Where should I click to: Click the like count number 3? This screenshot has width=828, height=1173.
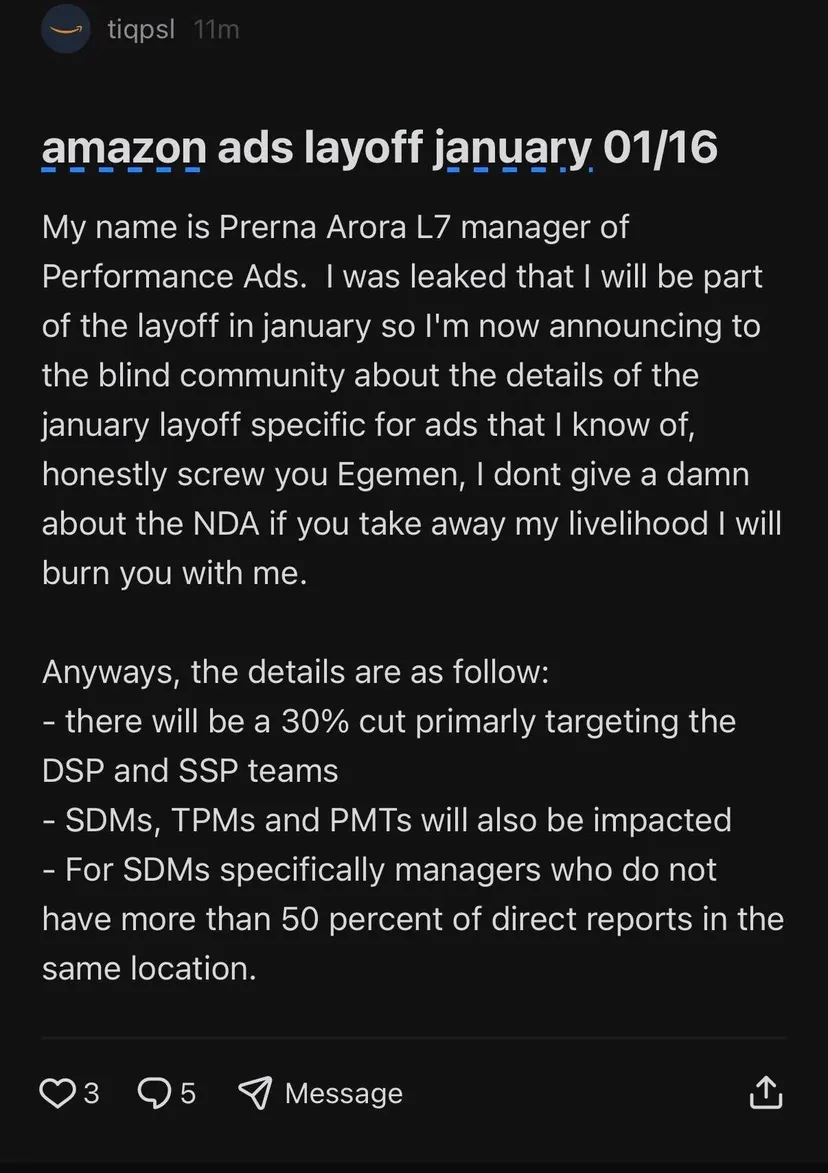(x=91, y=1094)
